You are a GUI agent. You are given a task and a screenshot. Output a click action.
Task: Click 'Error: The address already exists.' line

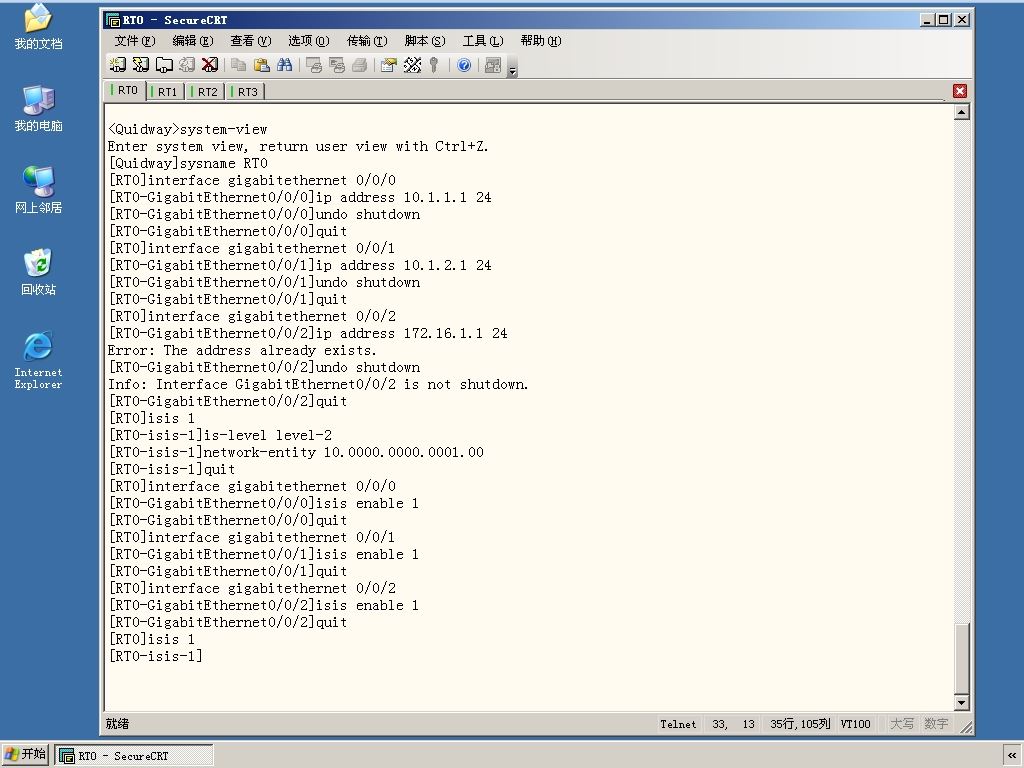242,350
